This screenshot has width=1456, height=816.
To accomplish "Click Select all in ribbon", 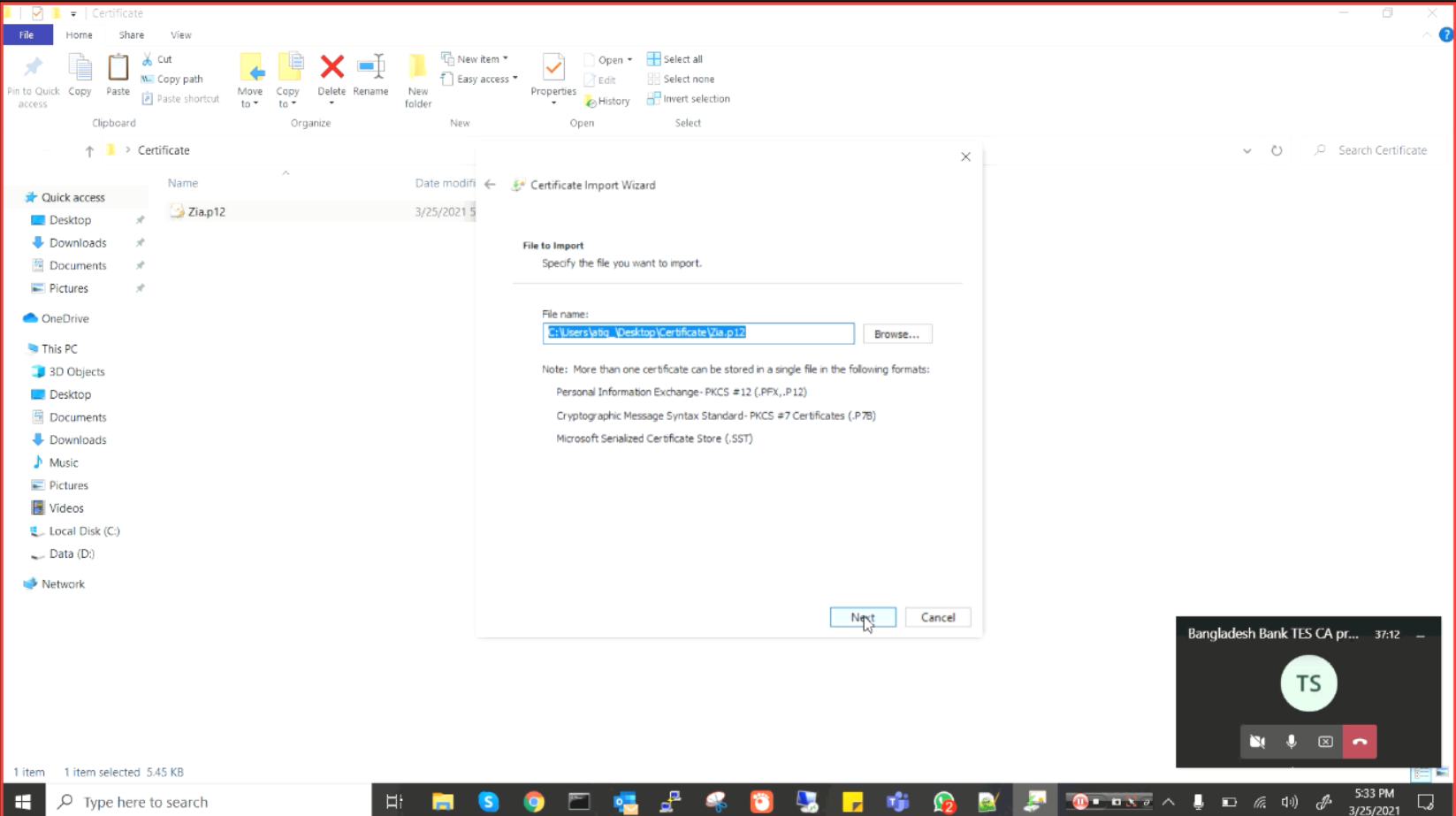I will (x=675, y=59).
